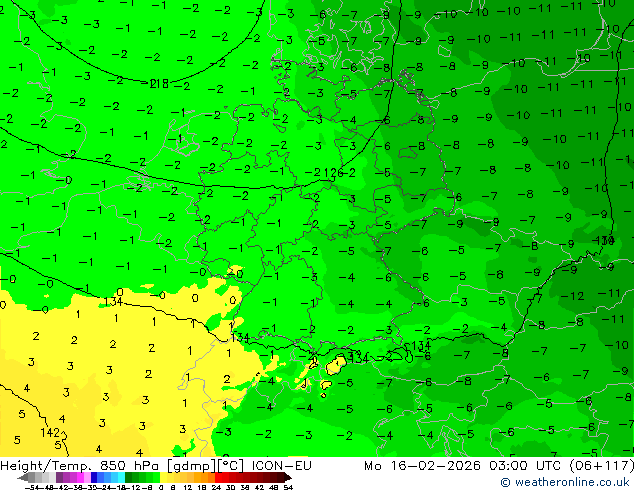634x490 pixels.
Task: Click the gray left arrow end of the color scale
Action: [23, 477]
